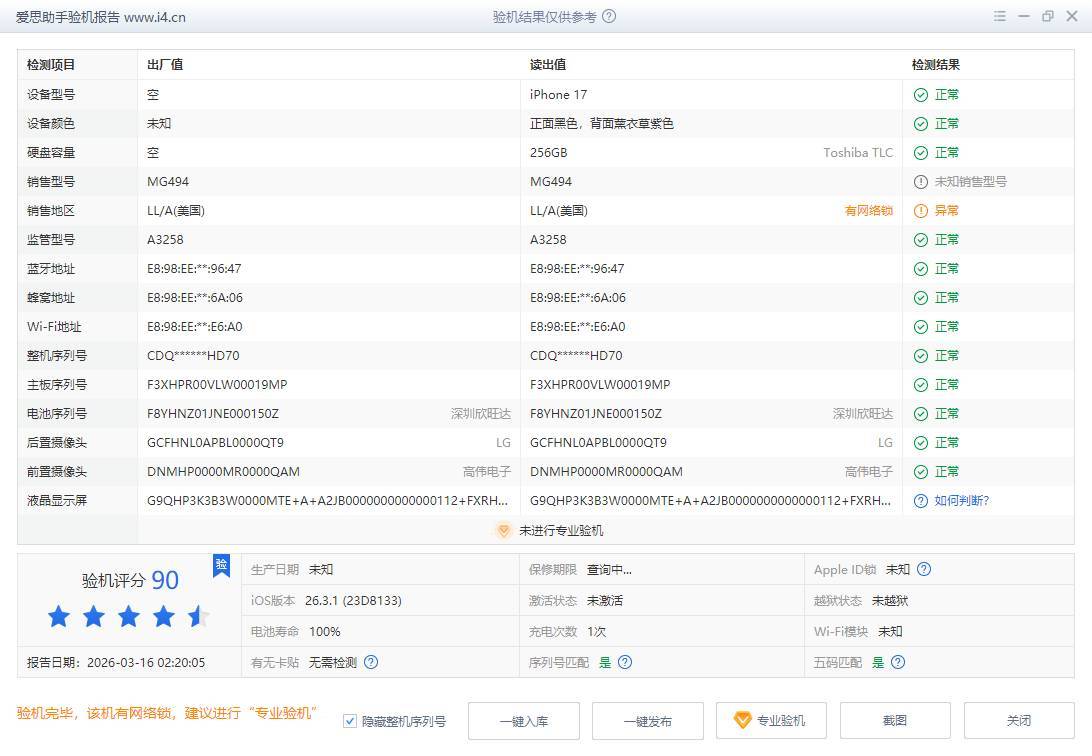Click the question icon next to 五码匹配
Screen dimensions: 1092x756
click(898, 662)
